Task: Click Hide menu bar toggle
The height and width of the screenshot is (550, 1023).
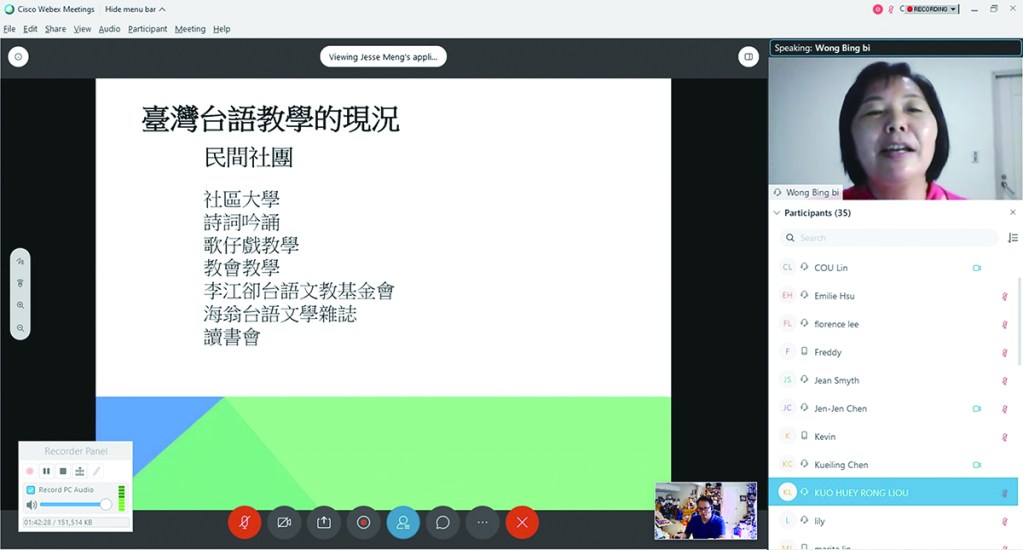Action: click(135, 9)
